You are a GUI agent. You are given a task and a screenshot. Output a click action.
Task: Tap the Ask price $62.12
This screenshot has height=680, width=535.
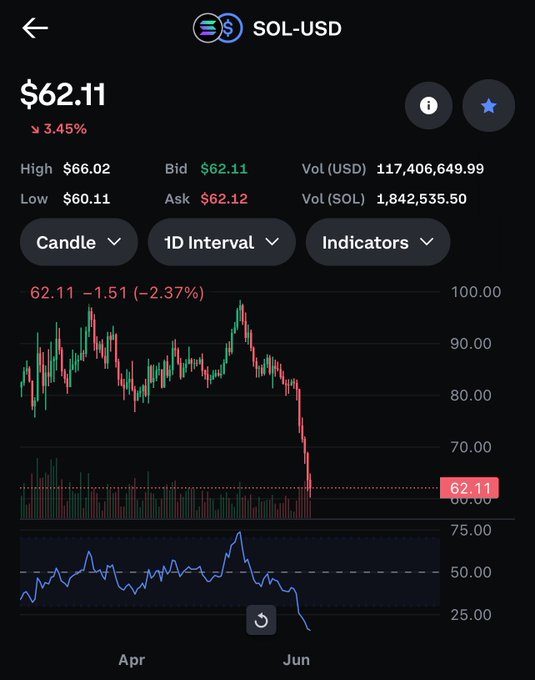224,199
